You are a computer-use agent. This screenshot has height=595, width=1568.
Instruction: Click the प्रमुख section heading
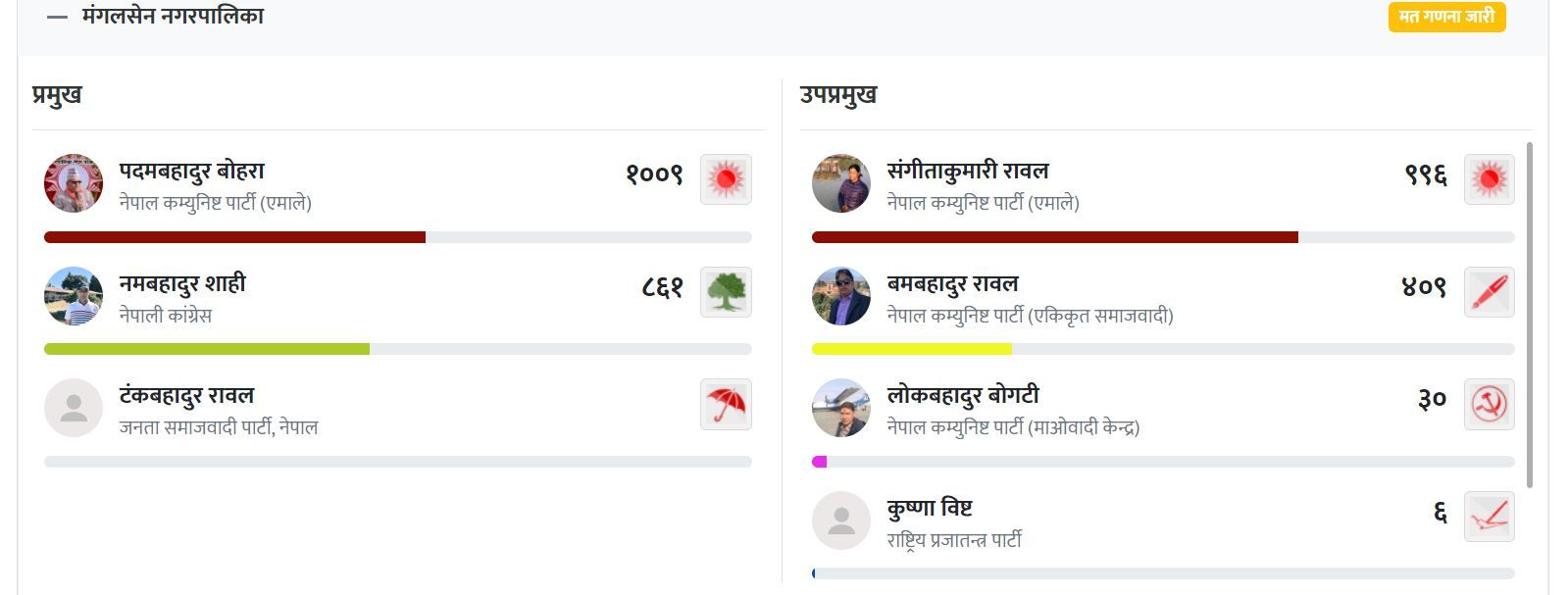coord(57,95)
